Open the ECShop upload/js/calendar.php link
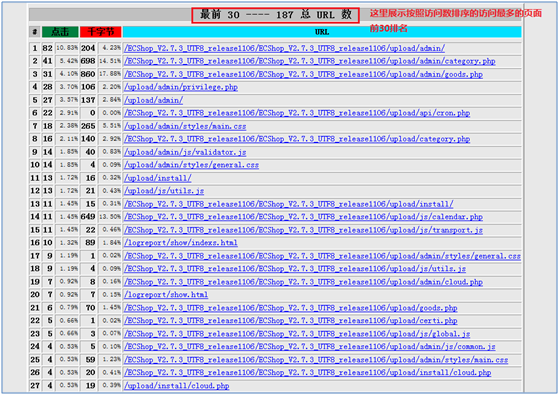This screenshot has height=395, width=560. 303,217
